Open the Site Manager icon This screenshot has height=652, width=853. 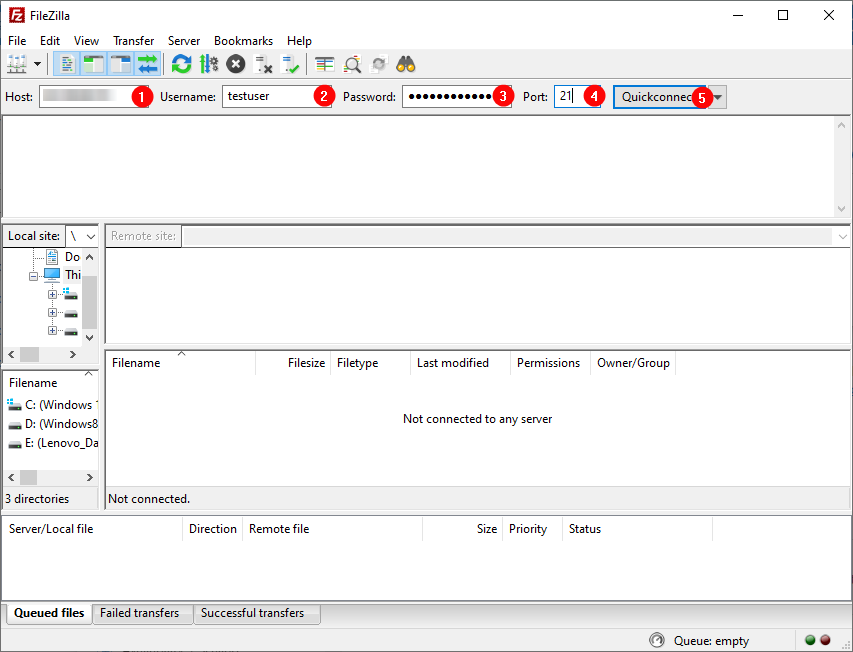coord(17,64)
